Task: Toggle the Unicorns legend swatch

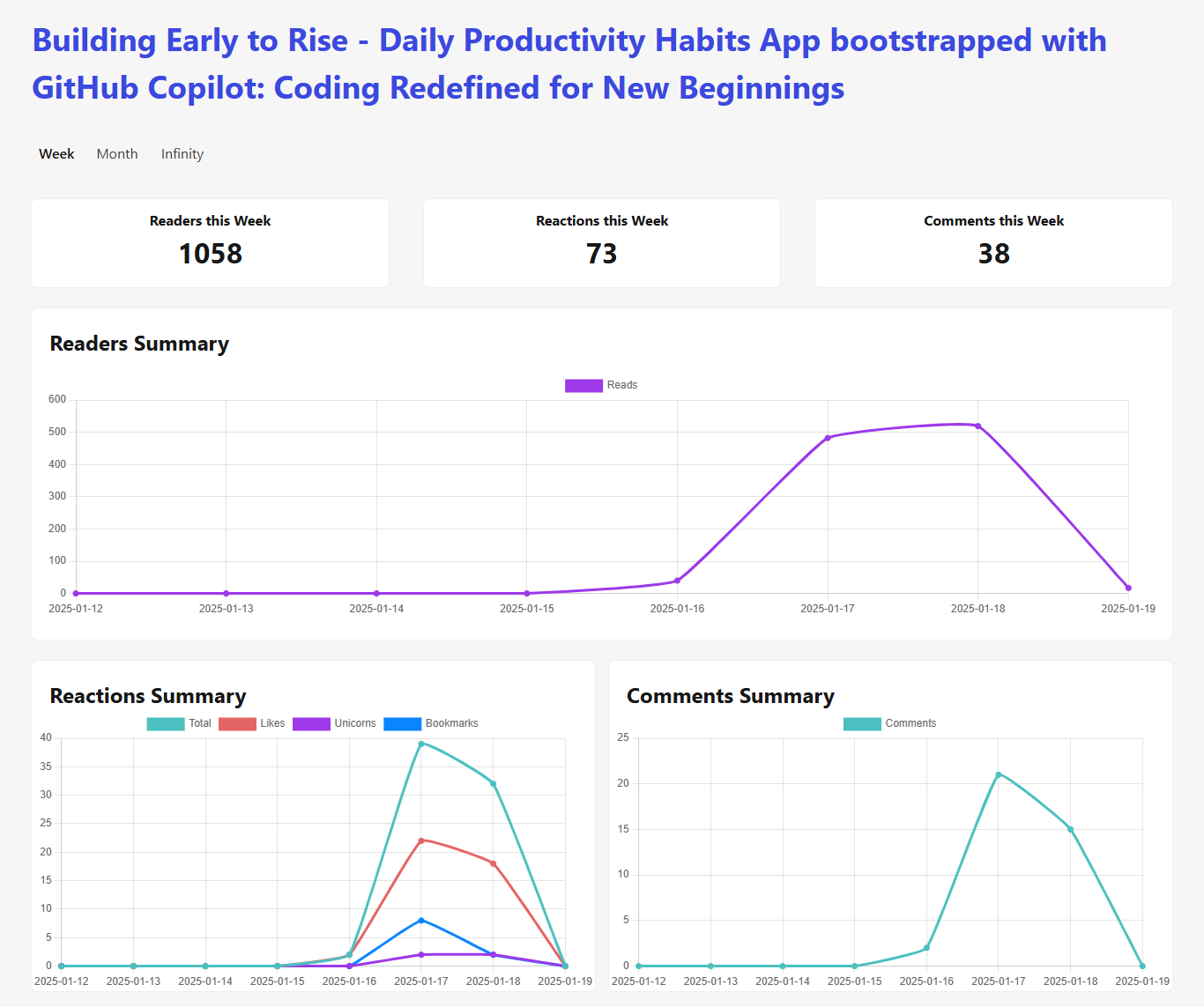Action: point(311,723)
